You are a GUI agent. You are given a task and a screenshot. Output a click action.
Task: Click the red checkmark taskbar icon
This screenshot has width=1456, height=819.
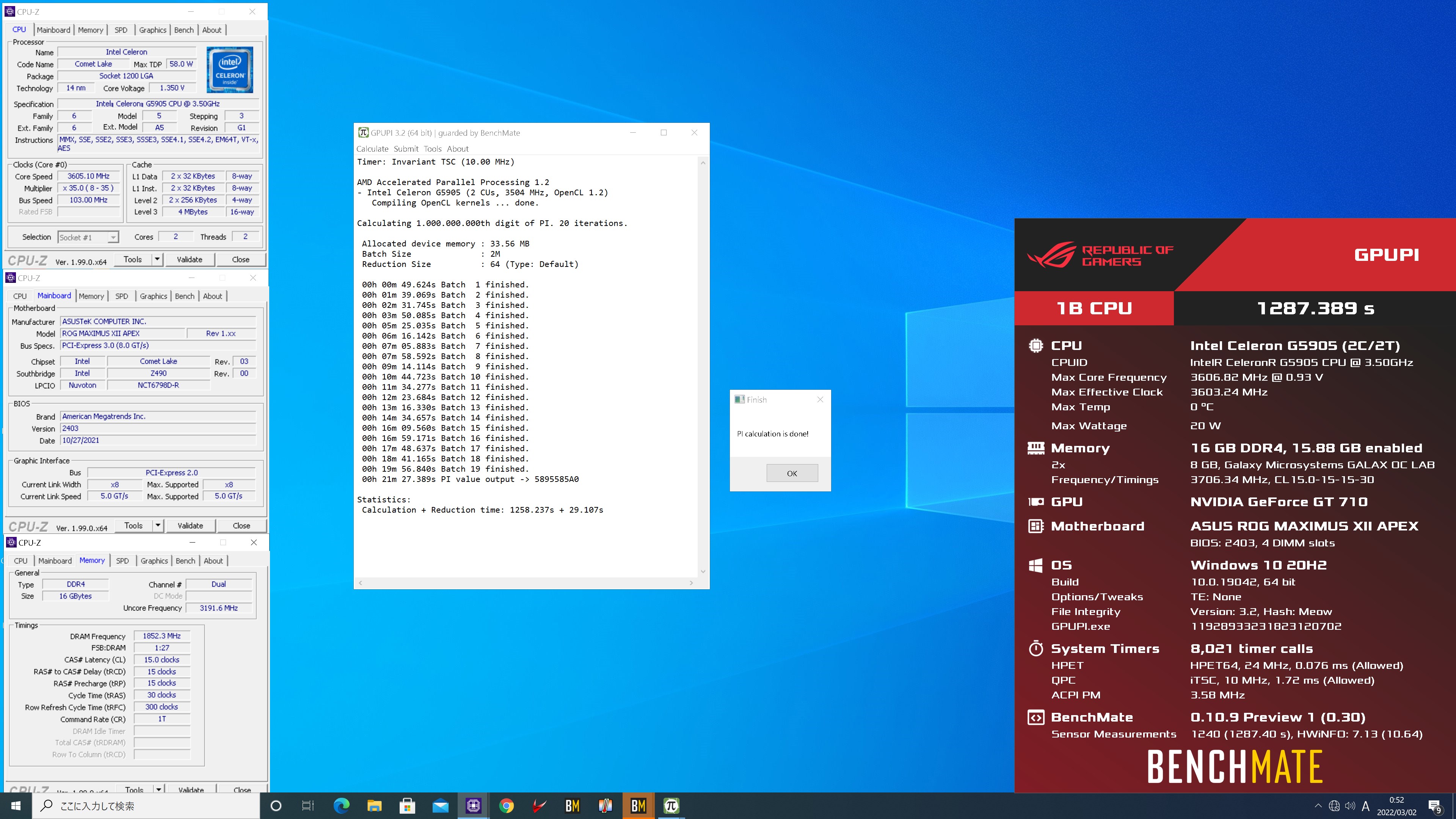pos(539,805)
